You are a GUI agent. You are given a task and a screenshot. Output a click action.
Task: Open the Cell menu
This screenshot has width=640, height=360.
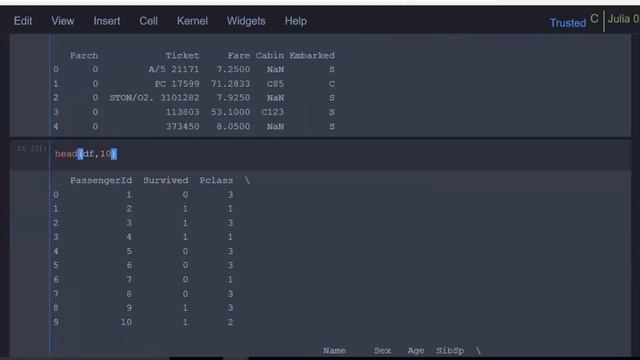point(149,21)
